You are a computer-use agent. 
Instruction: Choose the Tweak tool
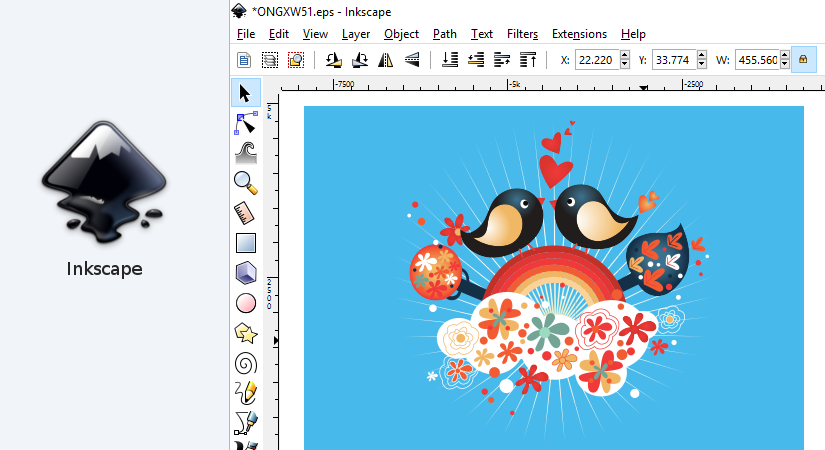[x=245, y=153]
